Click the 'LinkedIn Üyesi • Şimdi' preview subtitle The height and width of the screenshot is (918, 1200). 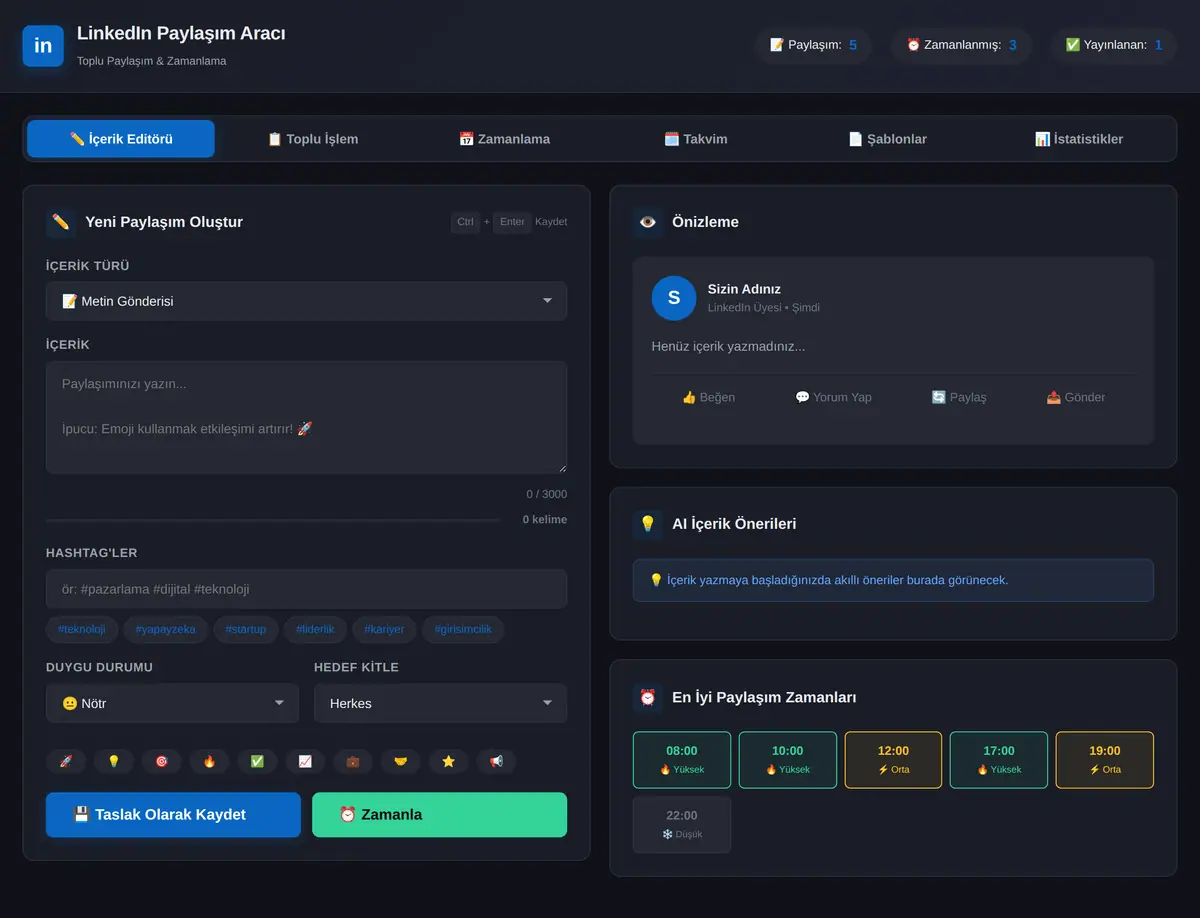pyautogui.click(x=764, y=308)
